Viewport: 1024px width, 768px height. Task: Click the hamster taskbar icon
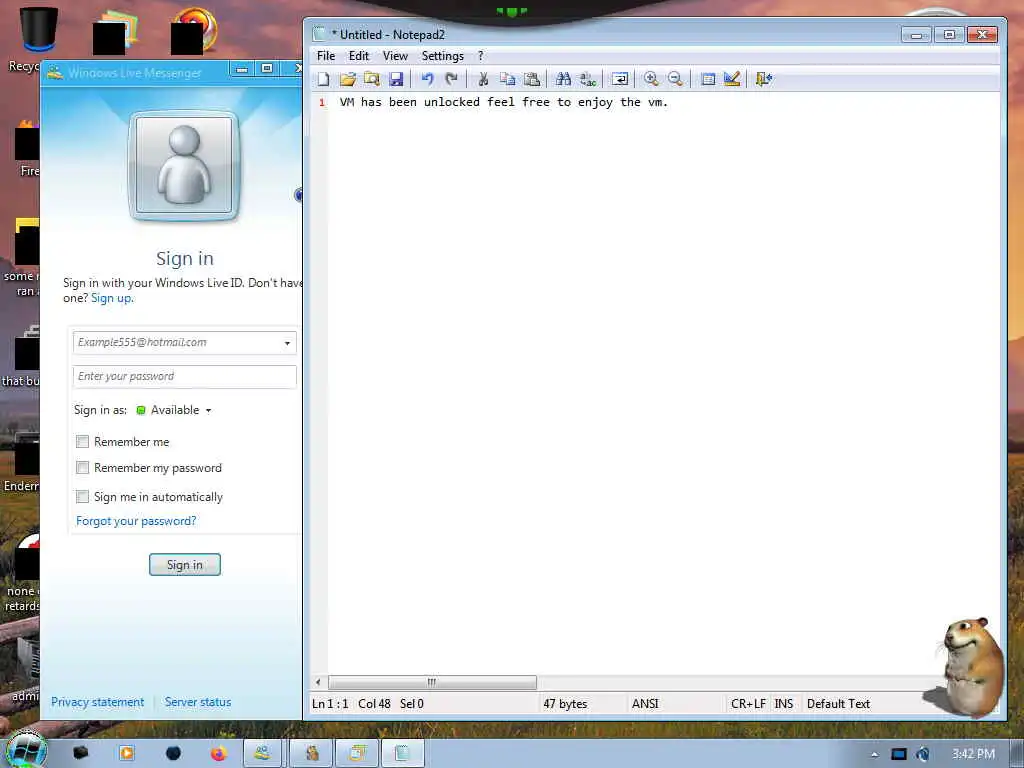tap(311, 753)
